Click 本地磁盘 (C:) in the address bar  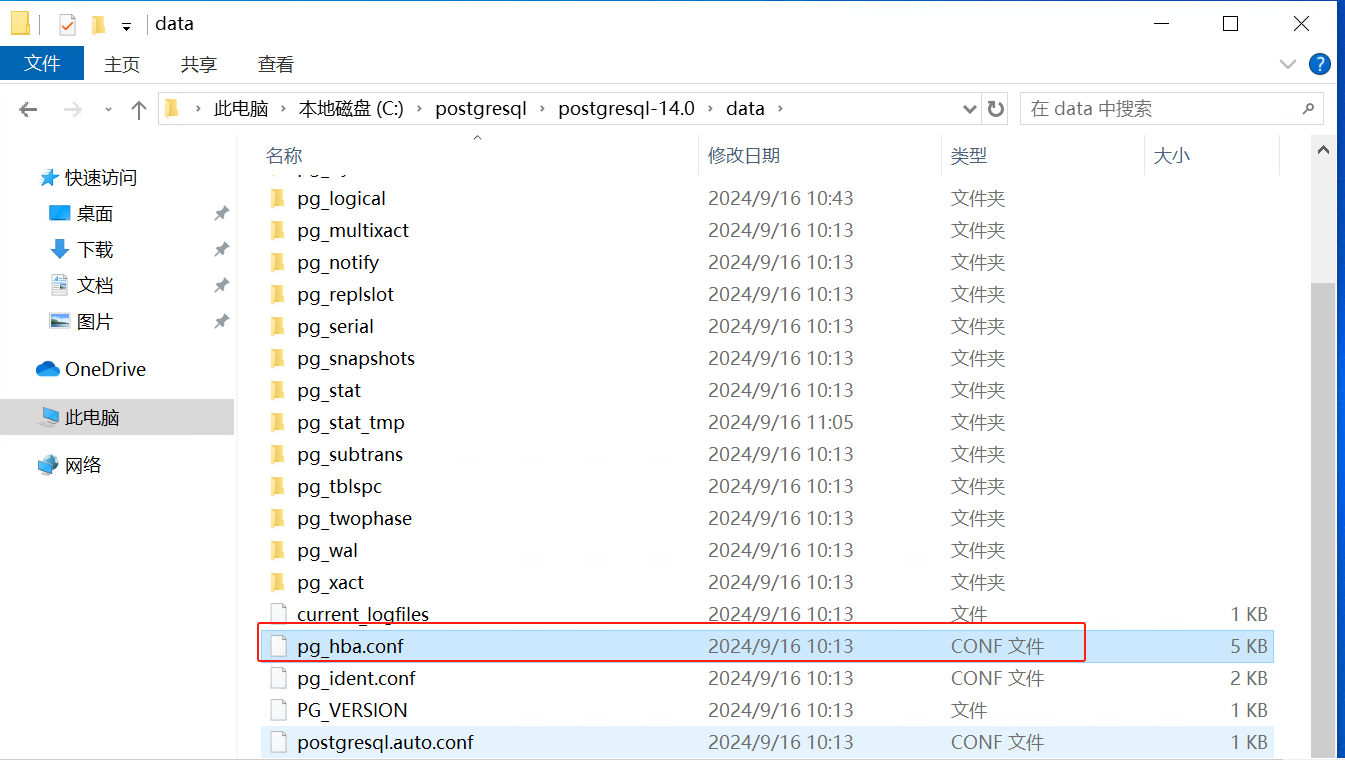pos(351,109)
